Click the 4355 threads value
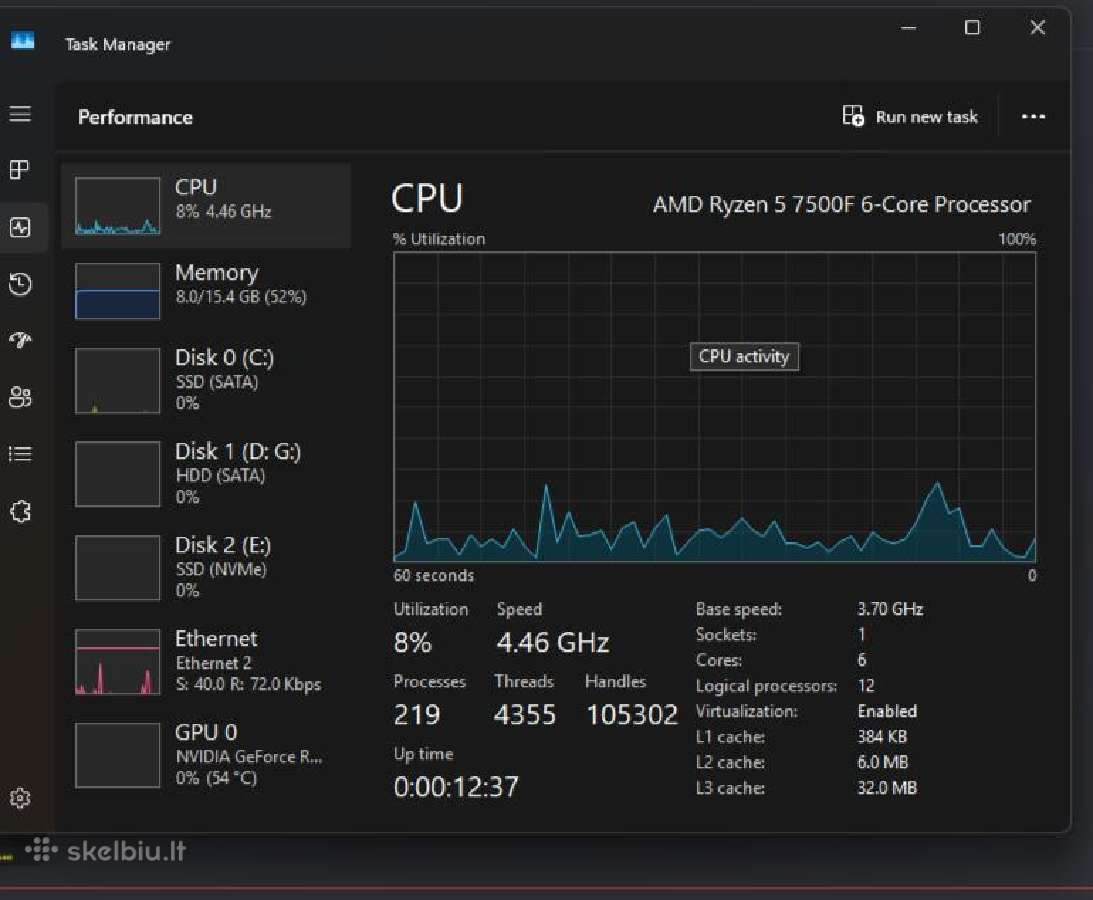 [525, 715]
